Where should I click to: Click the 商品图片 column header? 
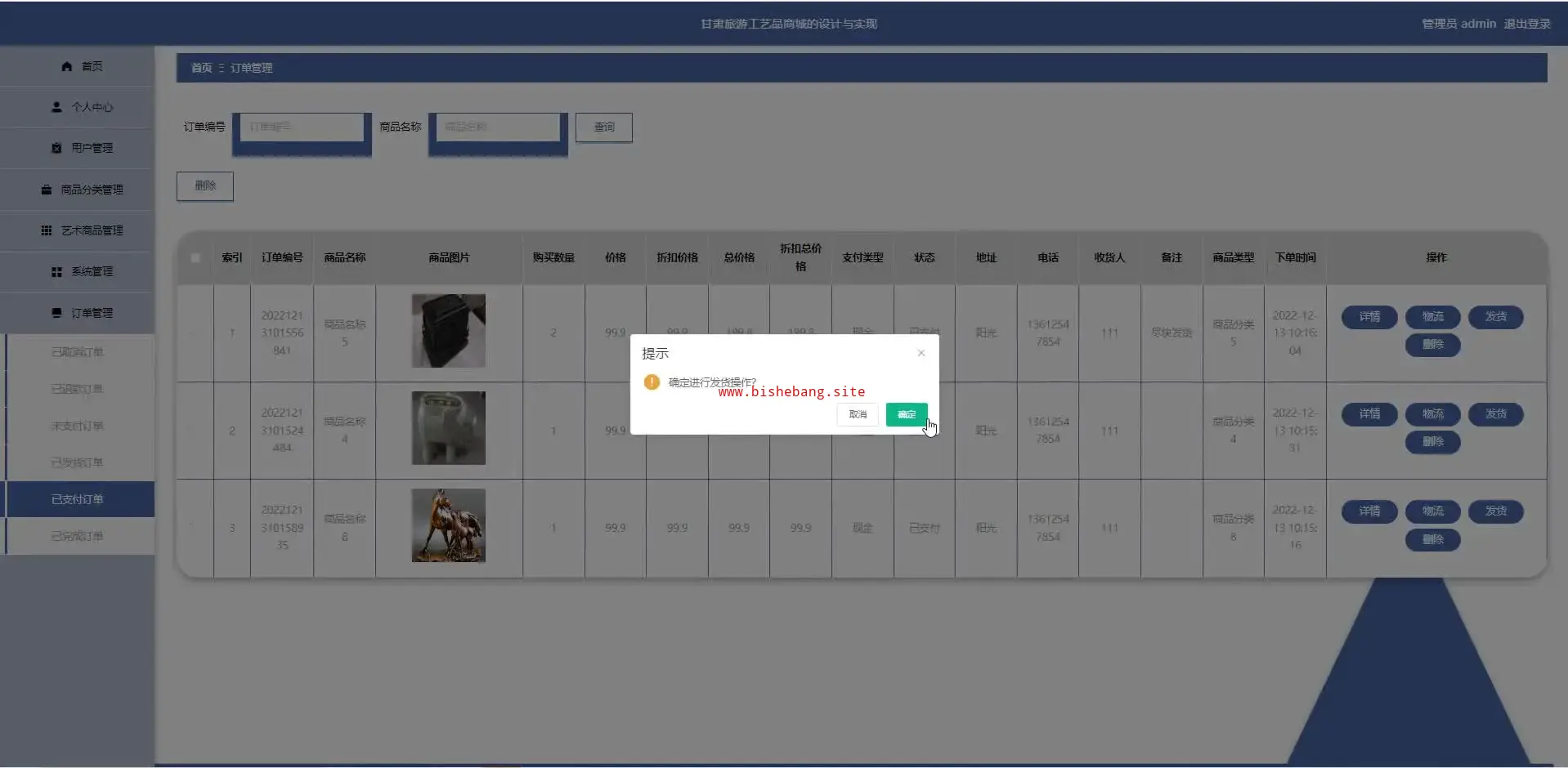point(449,257)
